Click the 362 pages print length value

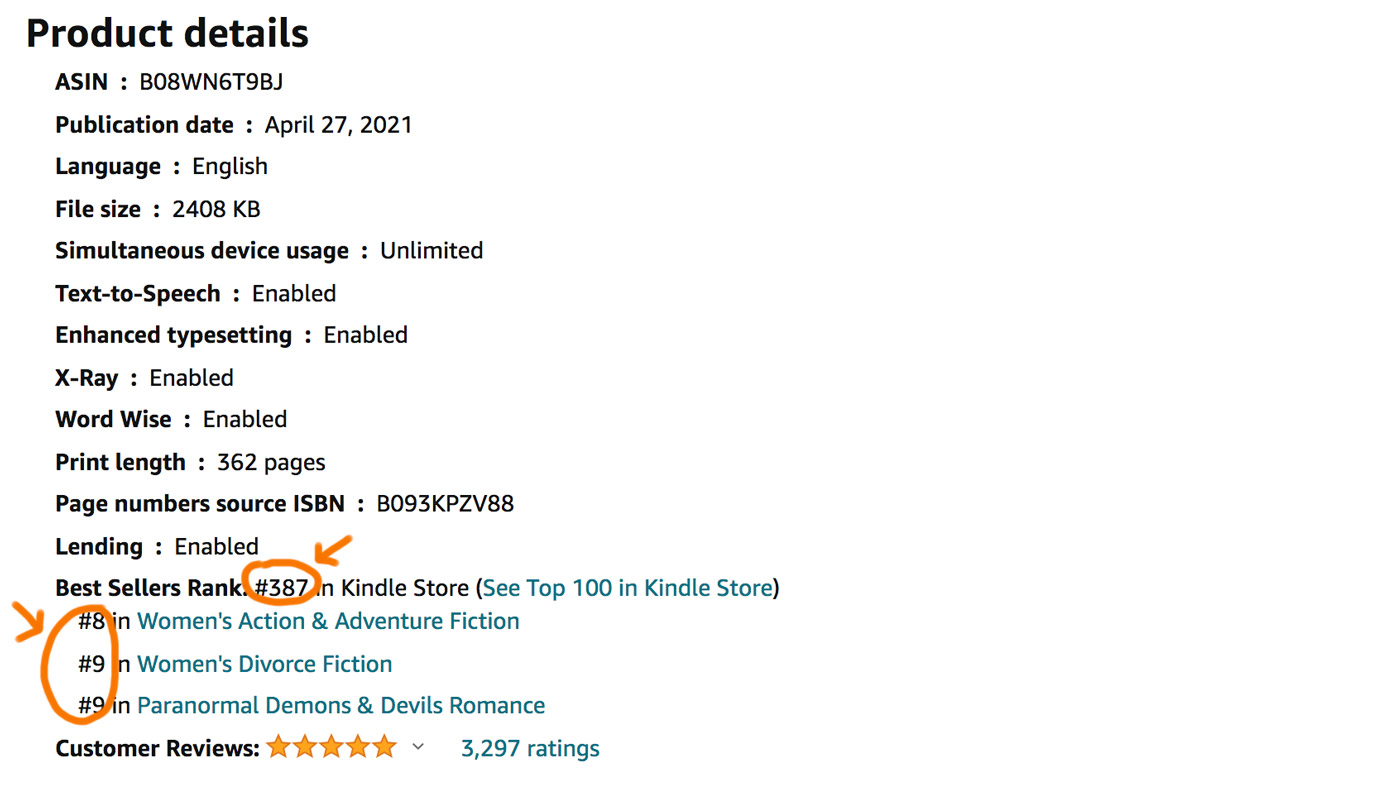[x=271, y=462]
